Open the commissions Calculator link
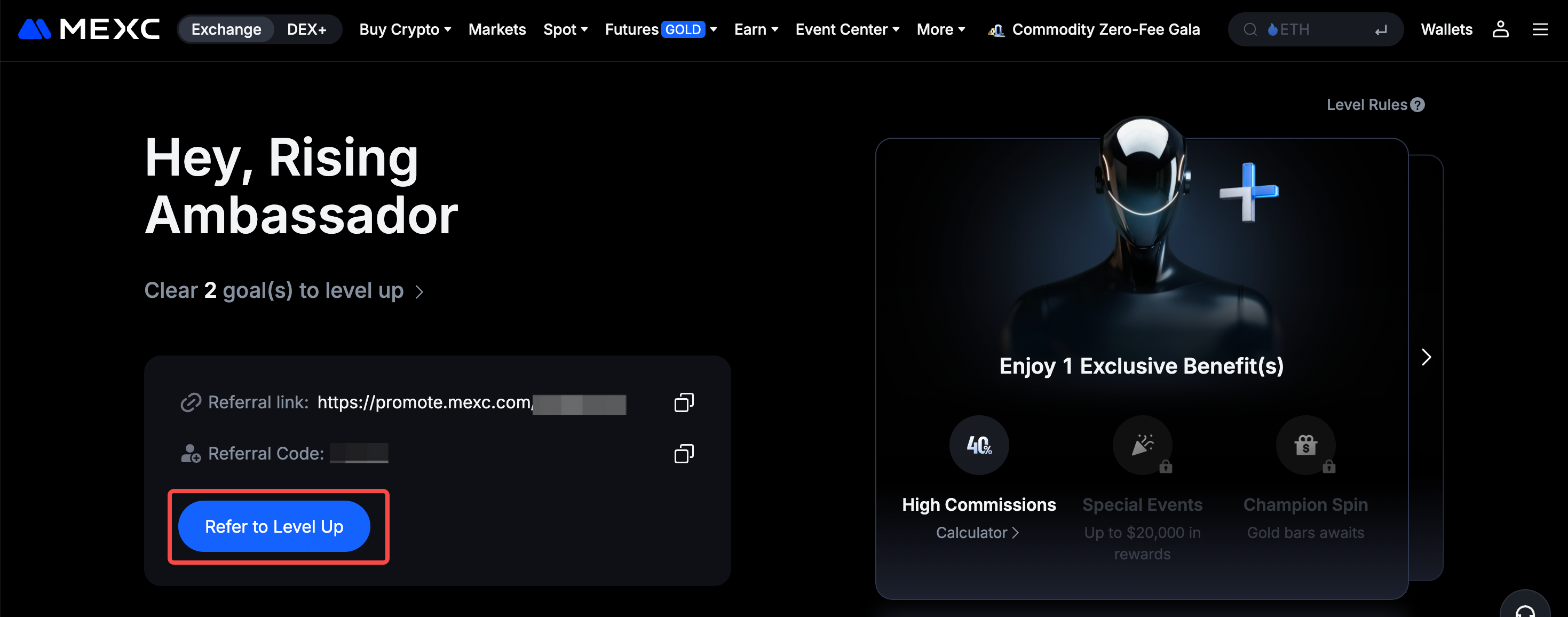Image resolution: width=1568 pixels, height=617 pixels. pyautogui.click(x=977, y=533)
